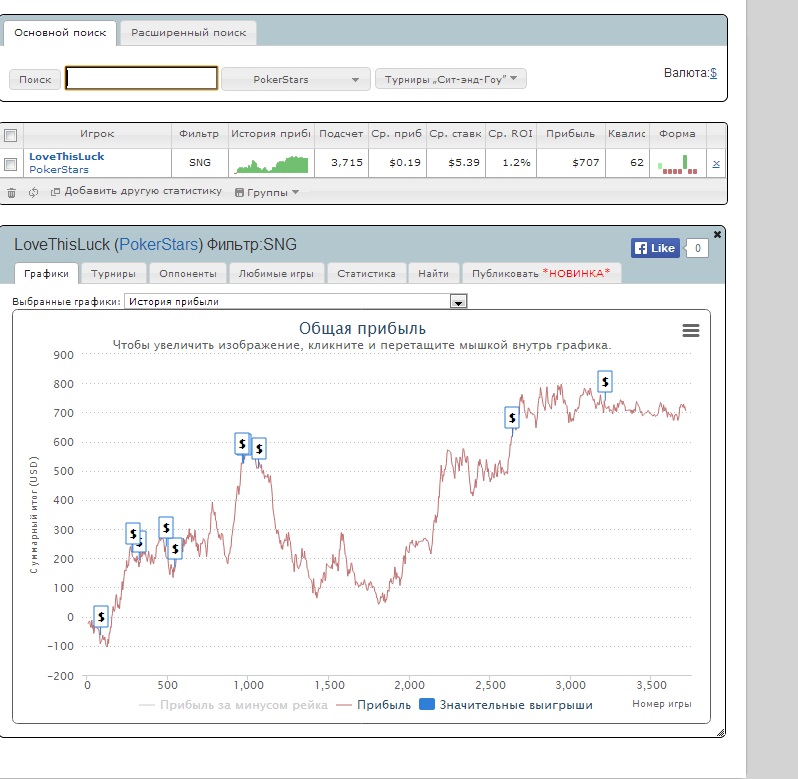Viewport: 798px width, 779px height.
Task: Click Добавить другую статистику
Action: (136, 191)
